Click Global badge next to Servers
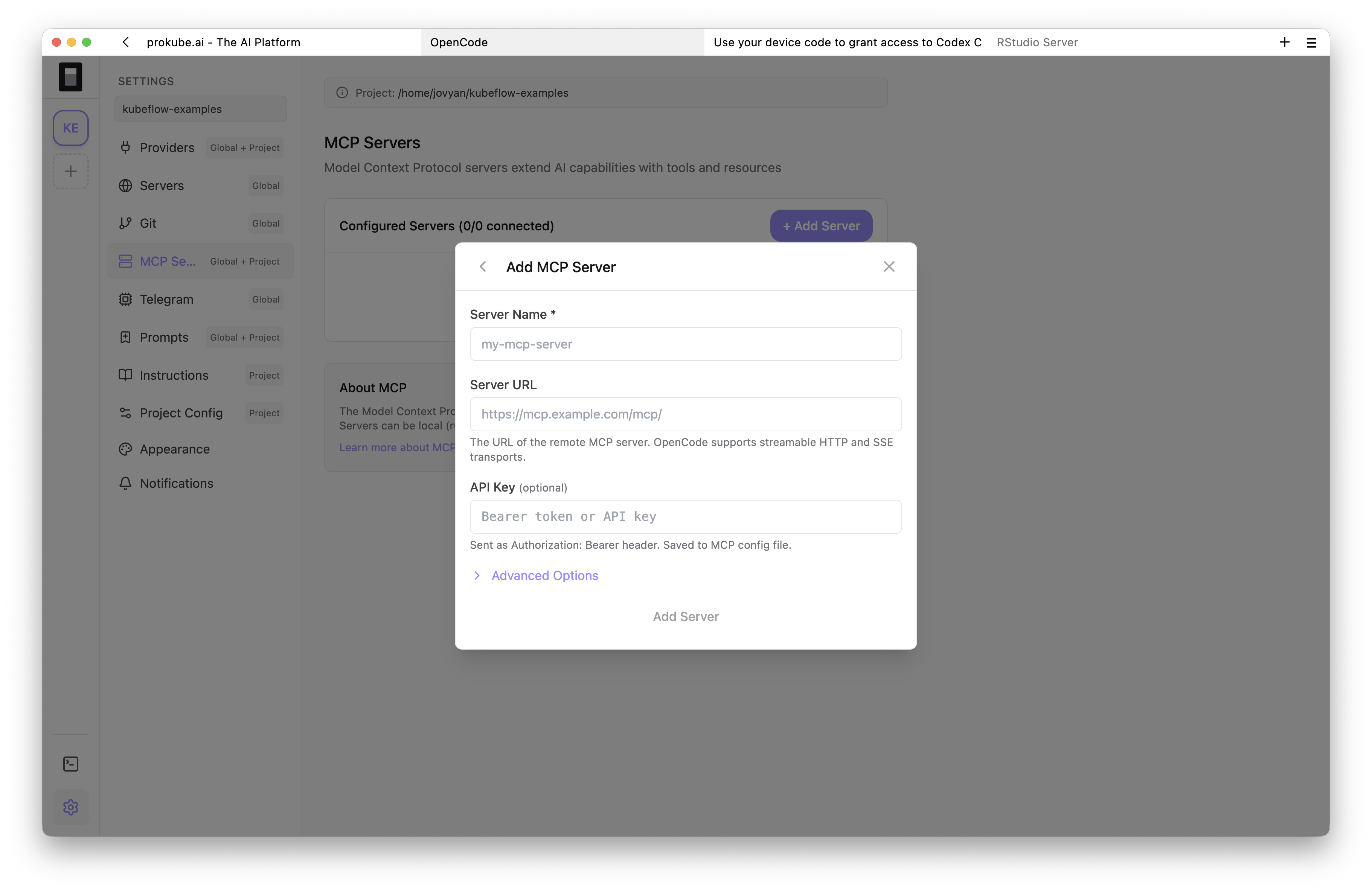The width and height of the screenshot is (1372, 892). pos(266,186)
